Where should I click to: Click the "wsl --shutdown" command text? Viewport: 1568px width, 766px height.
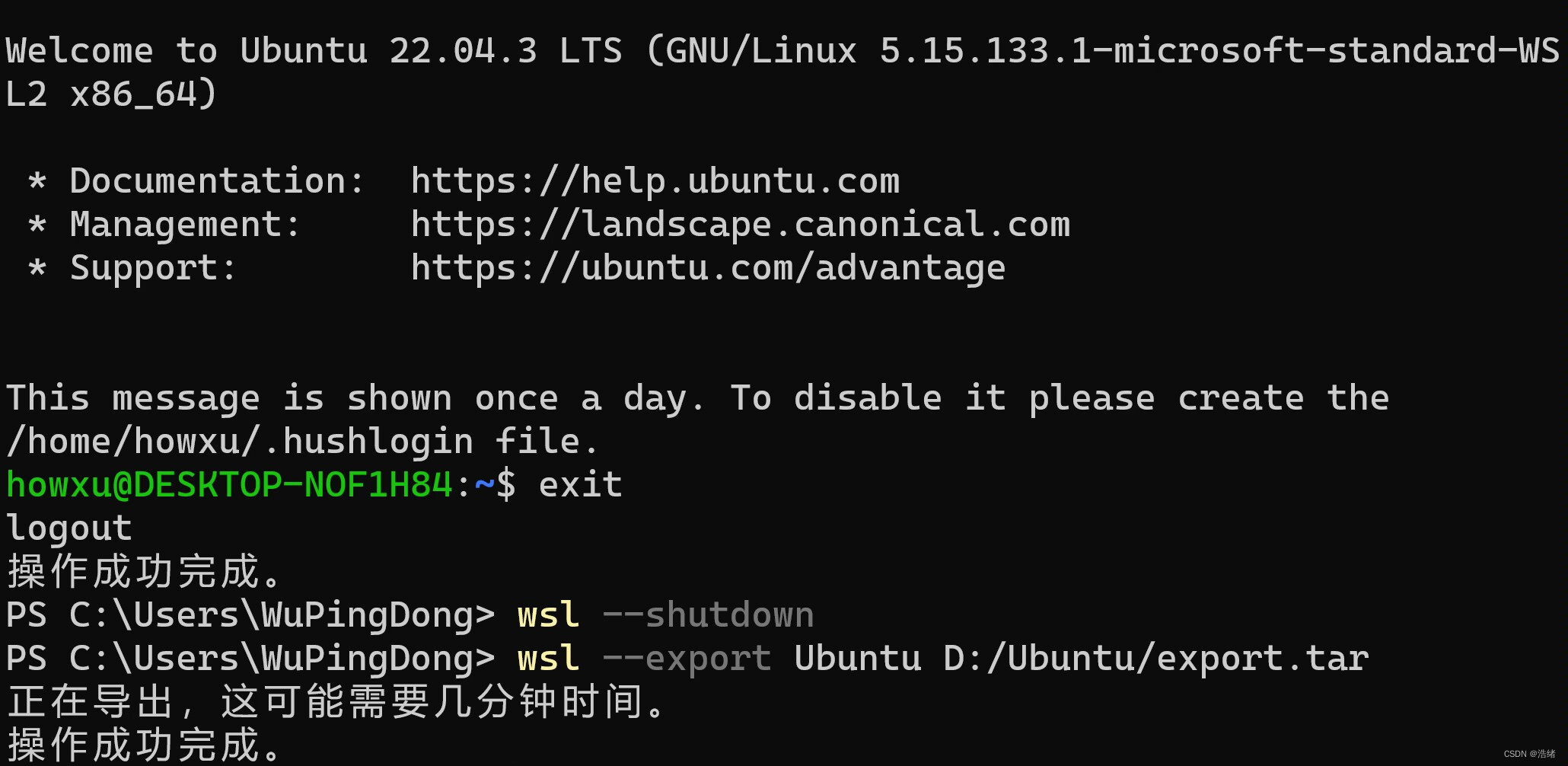[664, 615]
